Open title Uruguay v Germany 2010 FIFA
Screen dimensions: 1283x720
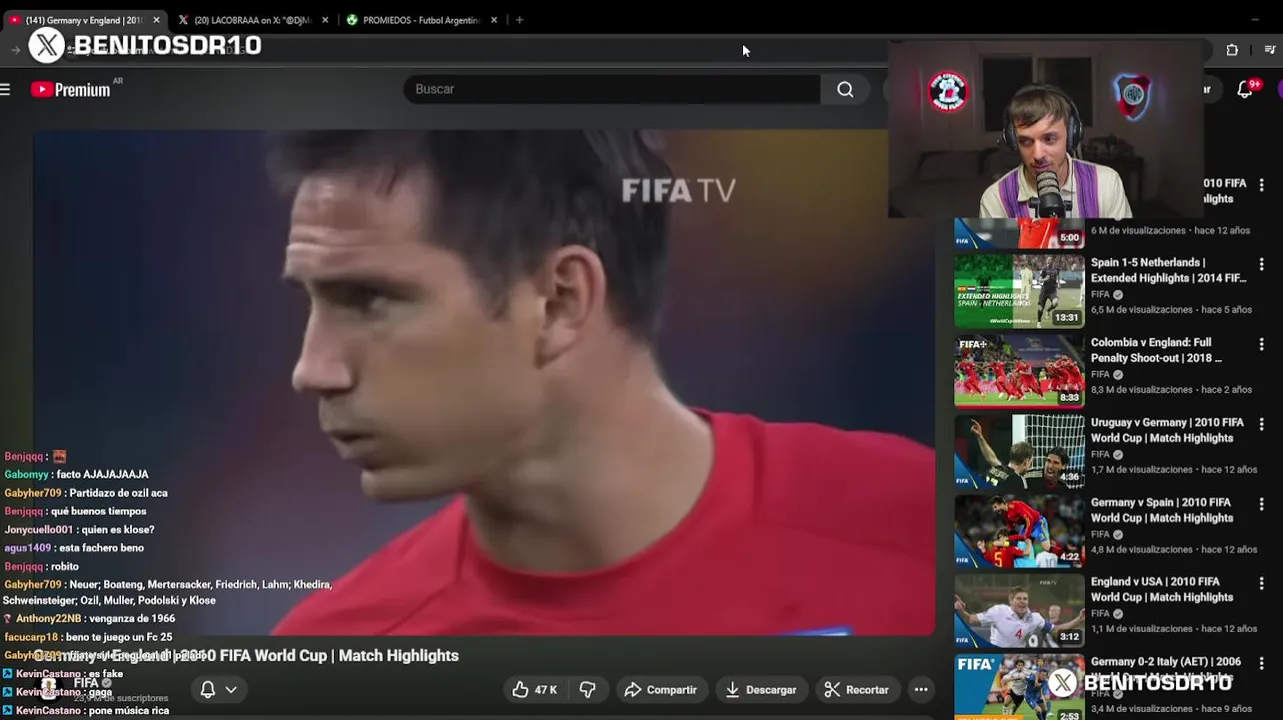pyautogui.click(x=1167, y=430)
